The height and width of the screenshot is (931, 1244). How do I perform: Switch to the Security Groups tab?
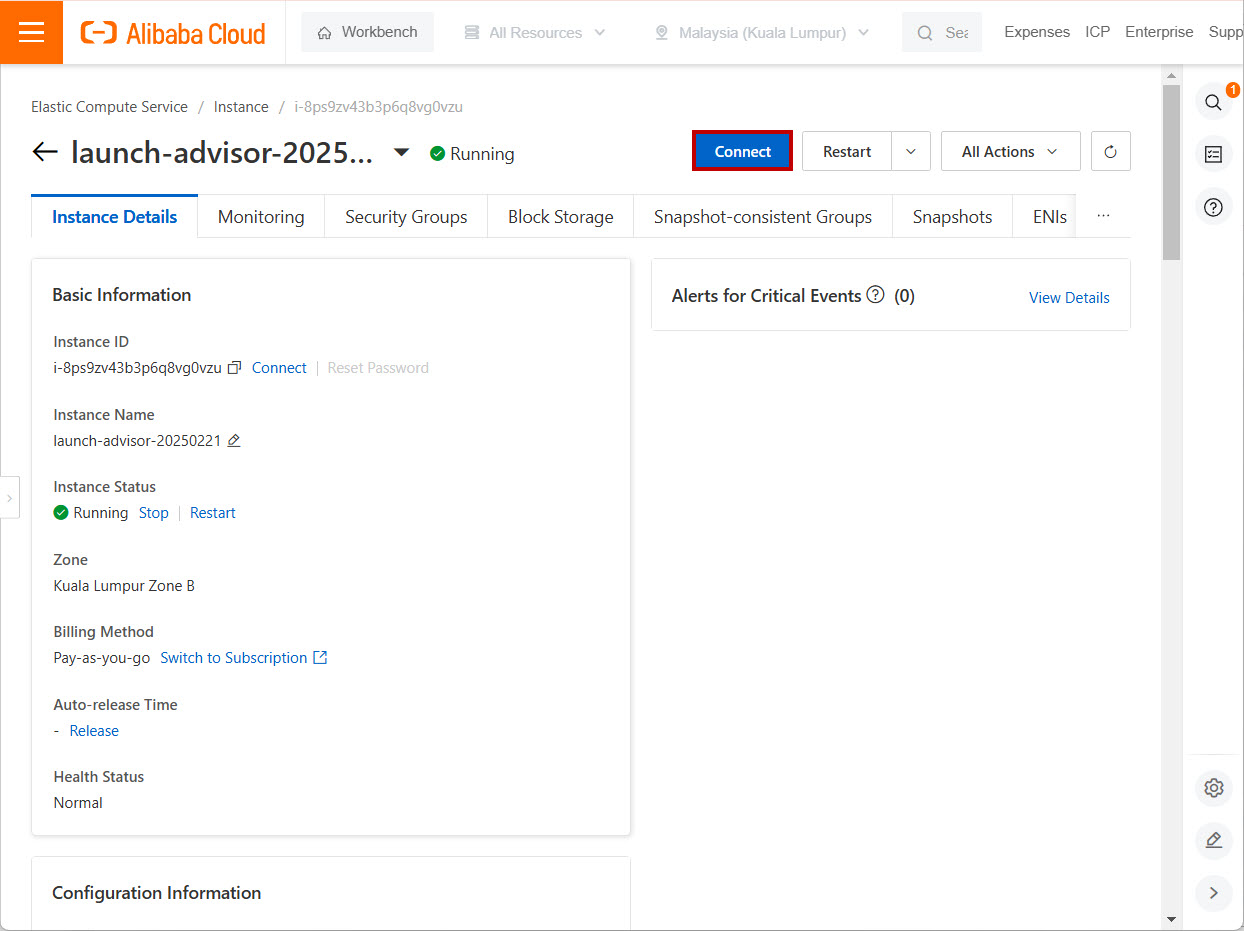[406, 217]
